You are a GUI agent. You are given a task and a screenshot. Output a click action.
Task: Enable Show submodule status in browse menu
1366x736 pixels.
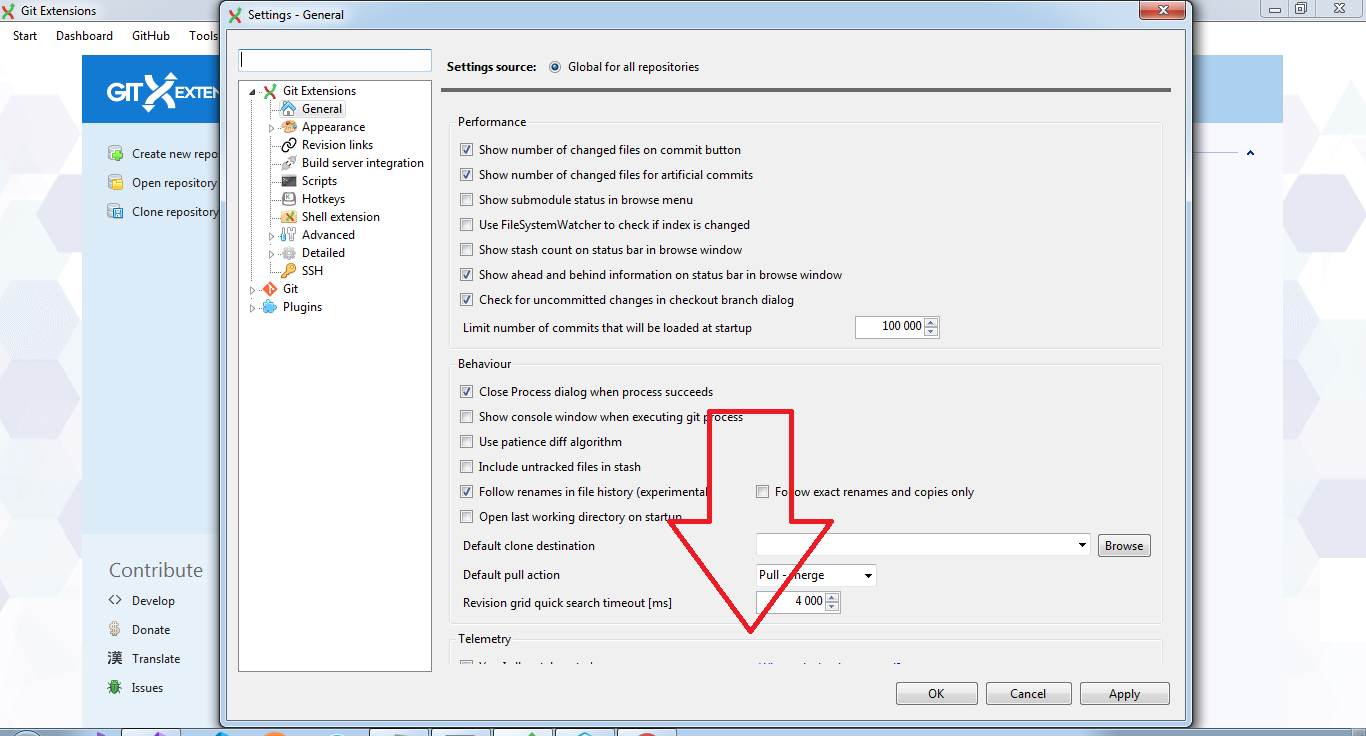[466, 199]
